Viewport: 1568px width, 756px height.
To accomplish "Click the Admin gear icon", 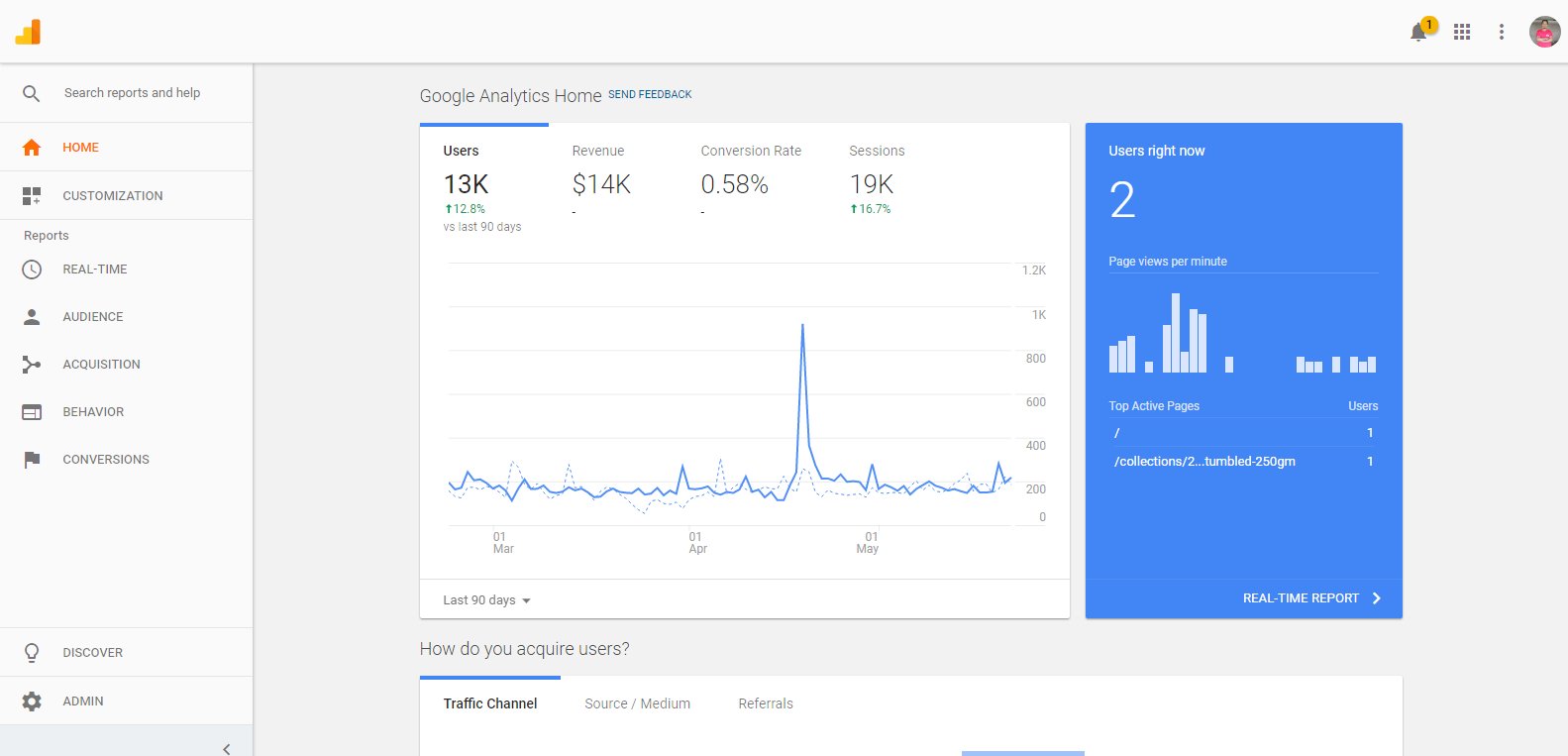I will (32, 702).
